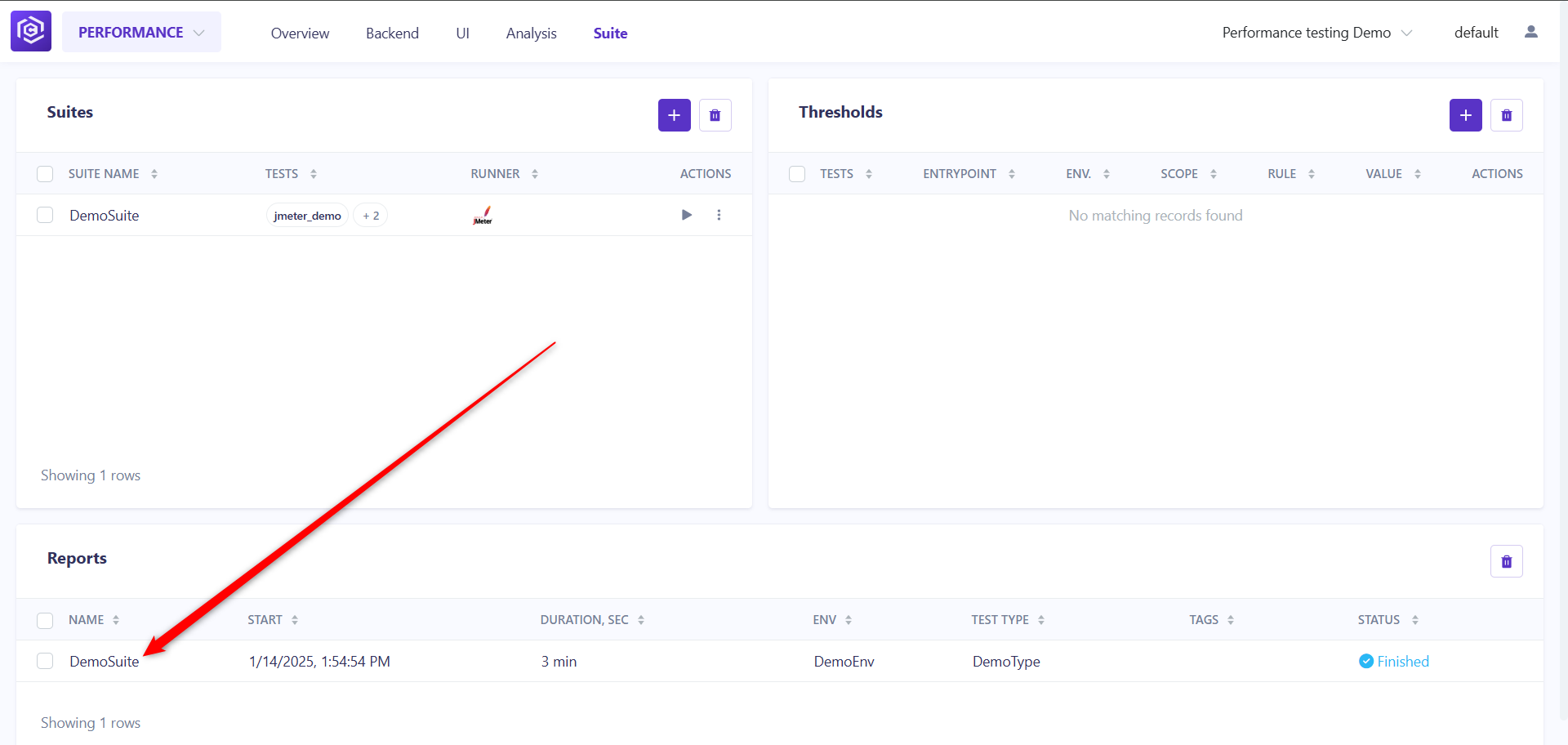This screenshot has height=745, width=1568.
Task: Tick the DemoSuite report row checkbox
Action: coord(45,661)
